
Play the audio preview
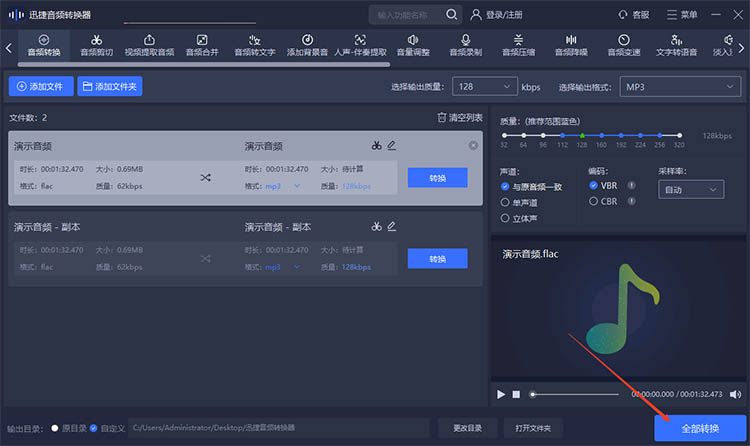click(x=500, y=394)
